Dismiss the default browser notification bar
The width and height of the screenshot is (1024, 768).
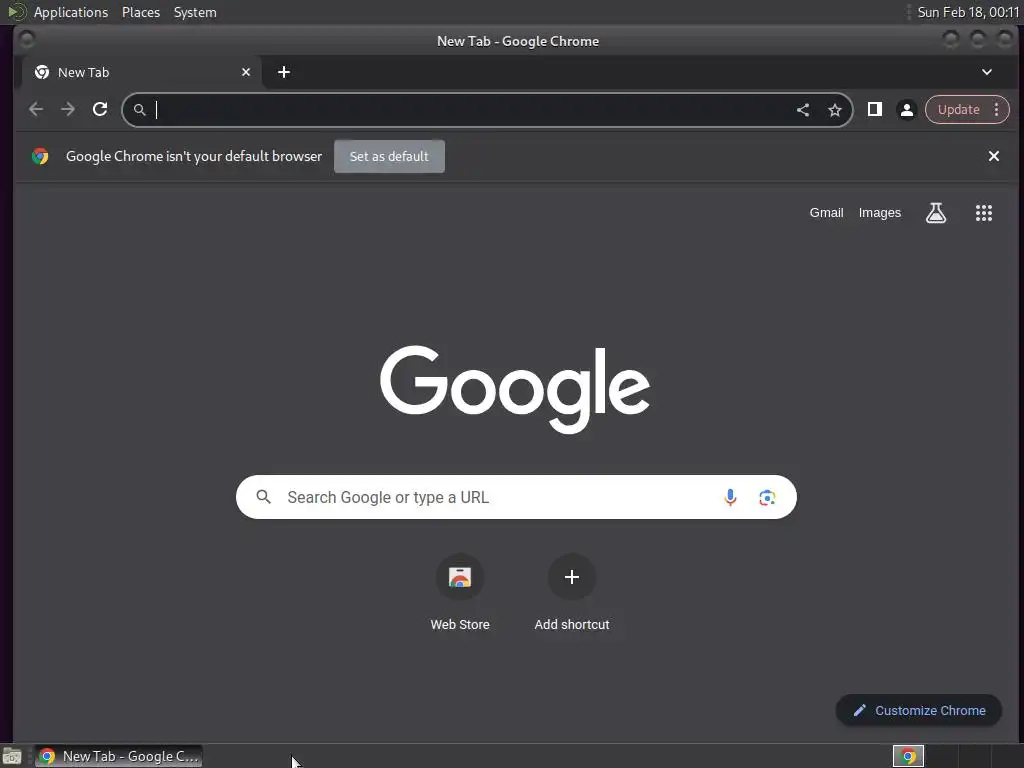pos(994,156)
